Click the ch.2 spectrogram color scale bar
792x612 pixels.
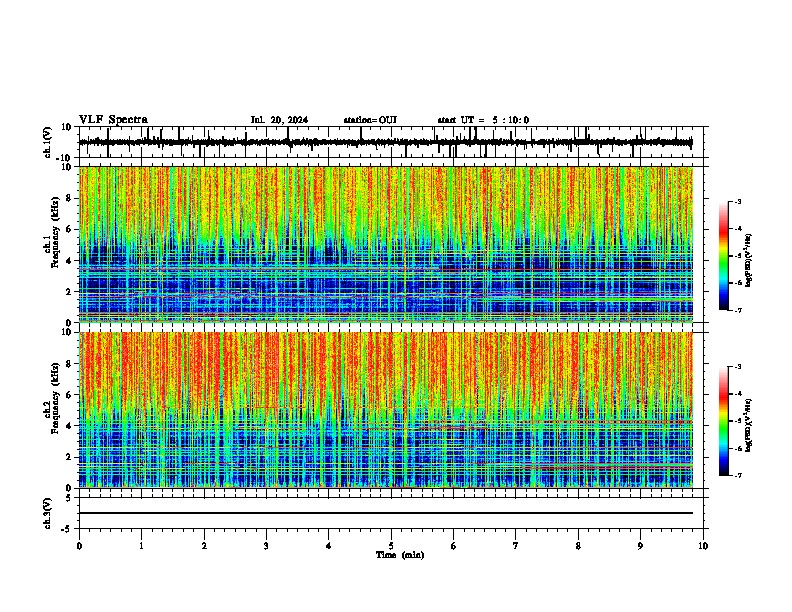pos(724,421)
